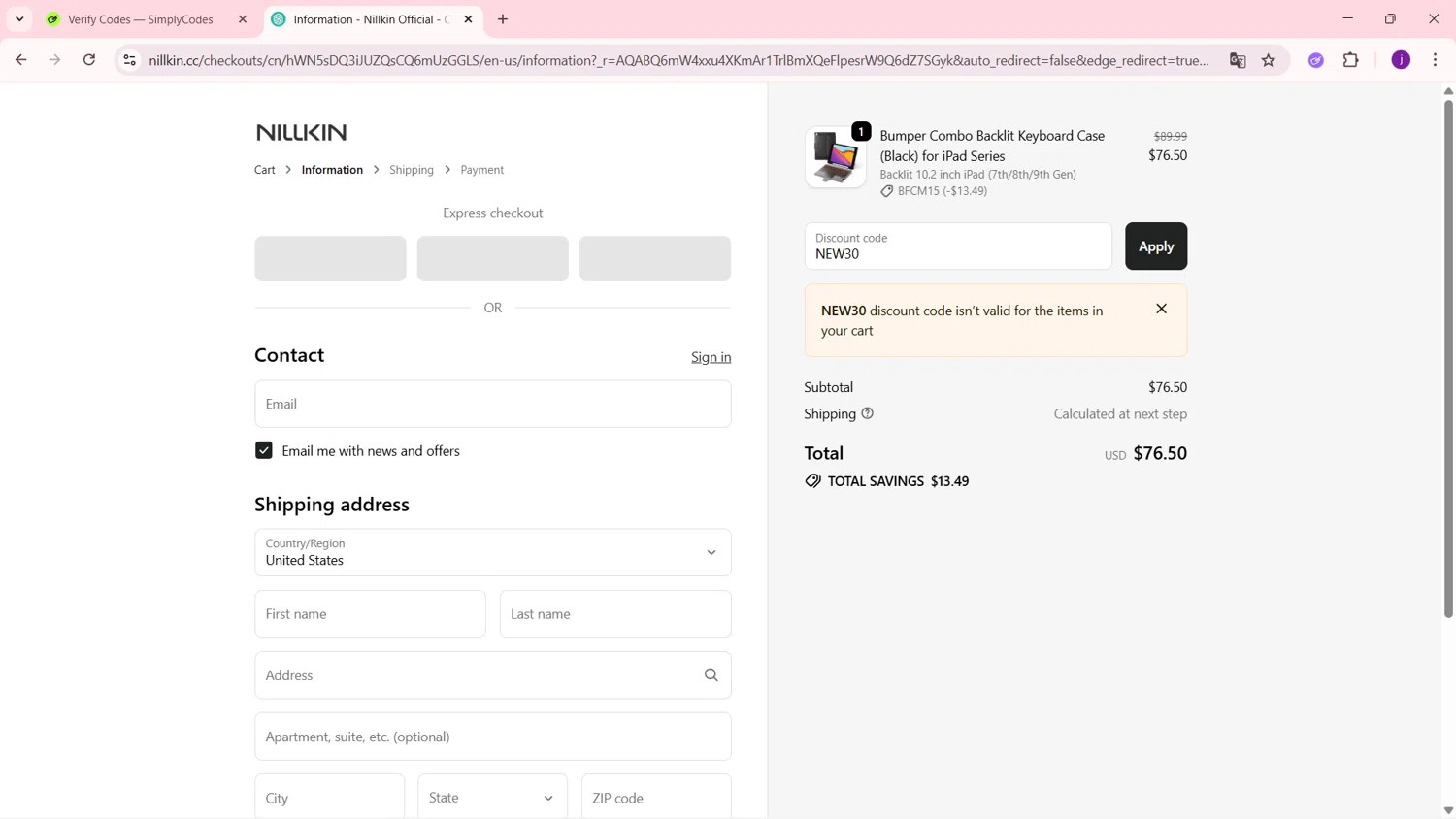Click the First name field
1456x819 pixels.
(x=371, y=614)
